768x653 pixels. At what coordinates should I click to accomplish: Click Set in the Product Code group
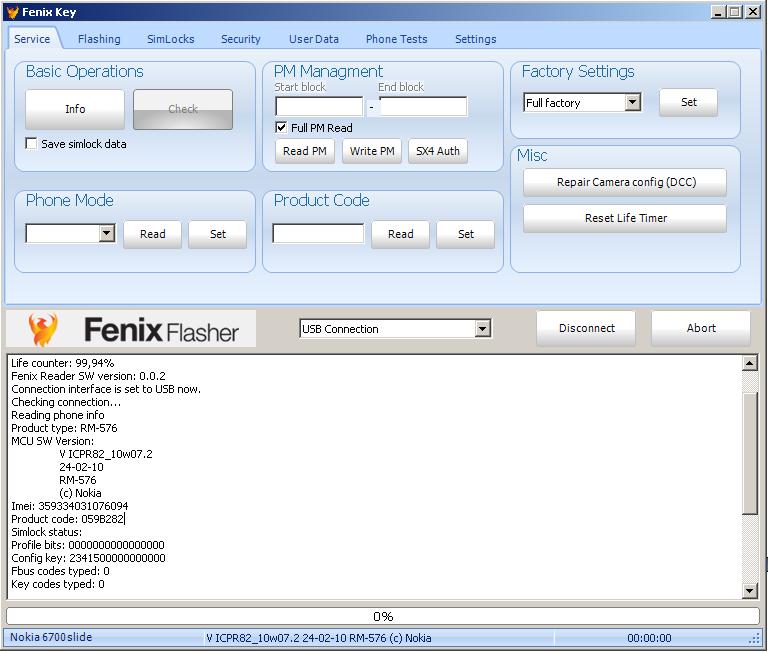465,234
